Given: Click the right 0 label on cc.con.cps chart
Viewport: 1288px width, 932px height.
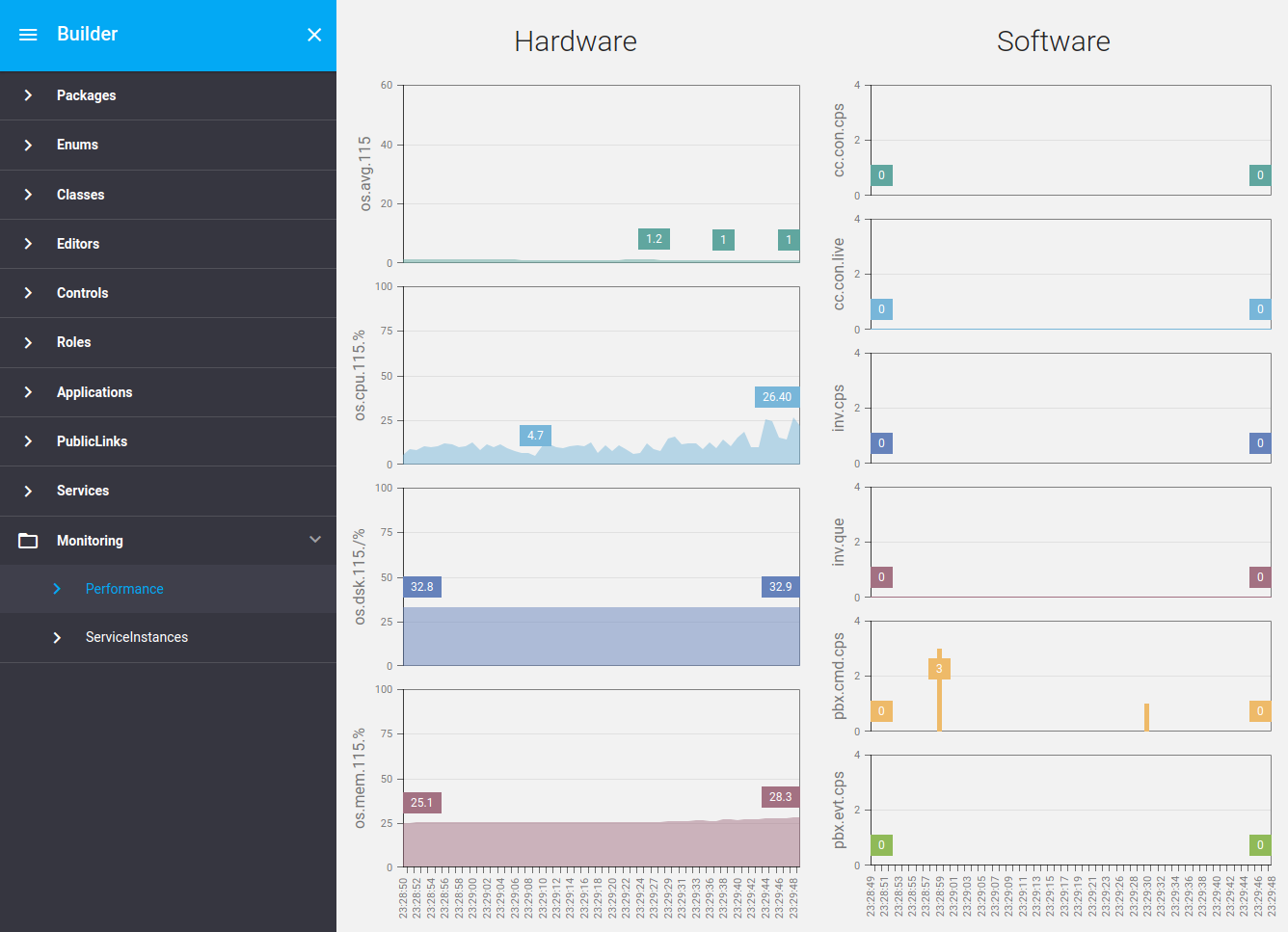Looking at the screenshot, I should click(1260, 175).
